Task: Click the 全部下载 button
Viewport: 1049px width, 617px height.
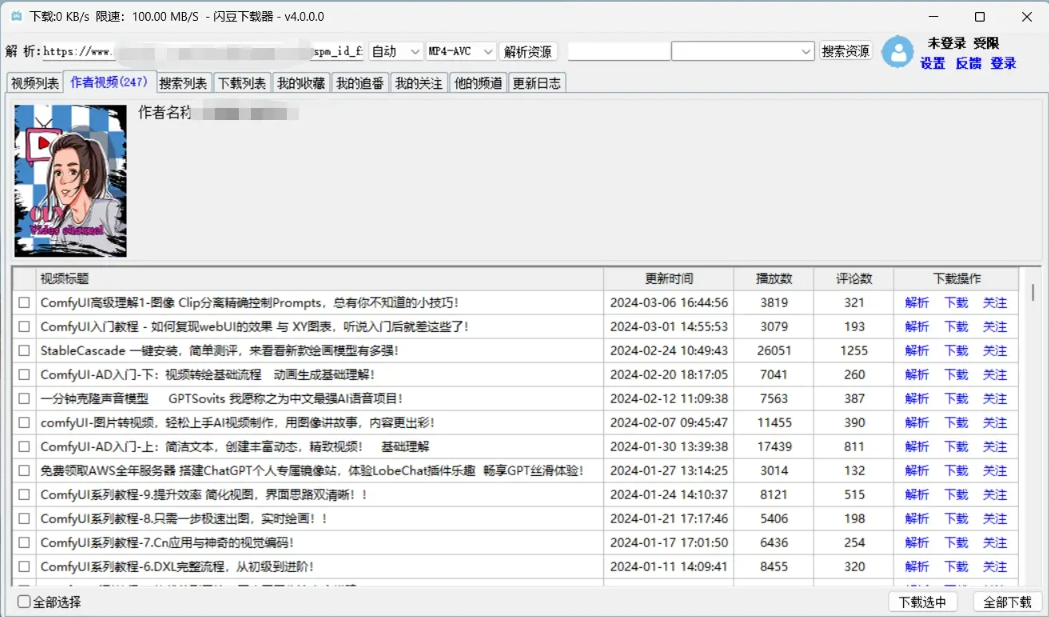Action: (x=1007, y=602)
